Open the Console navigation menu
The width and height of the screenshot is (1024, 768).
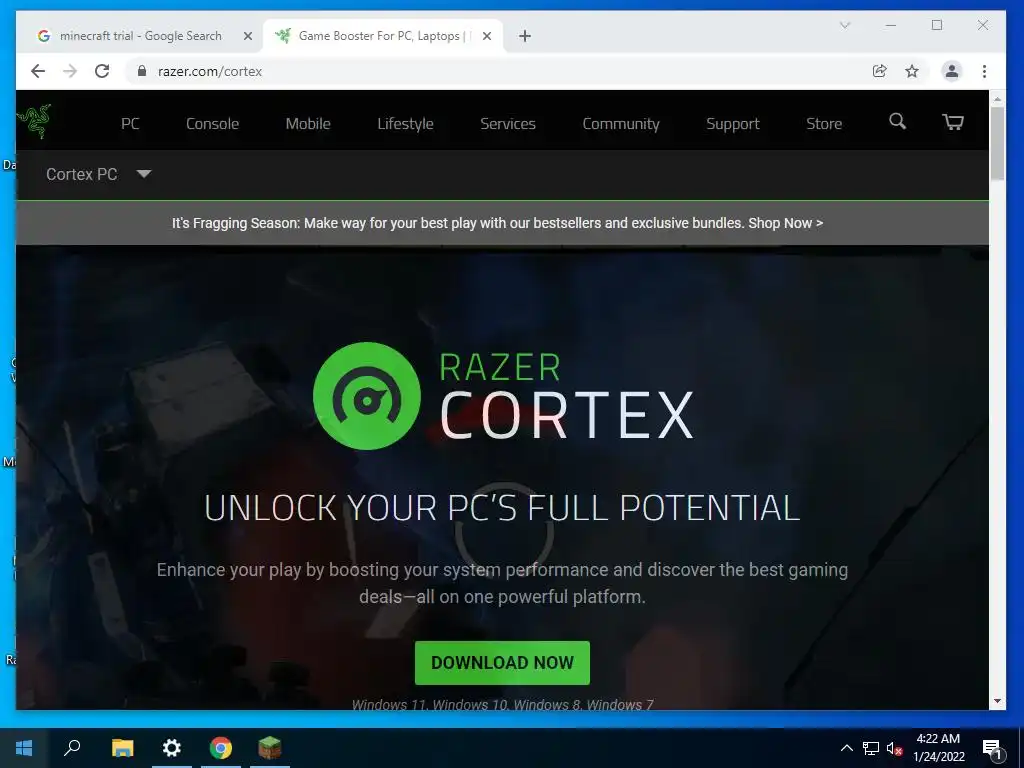coord(212,123)
